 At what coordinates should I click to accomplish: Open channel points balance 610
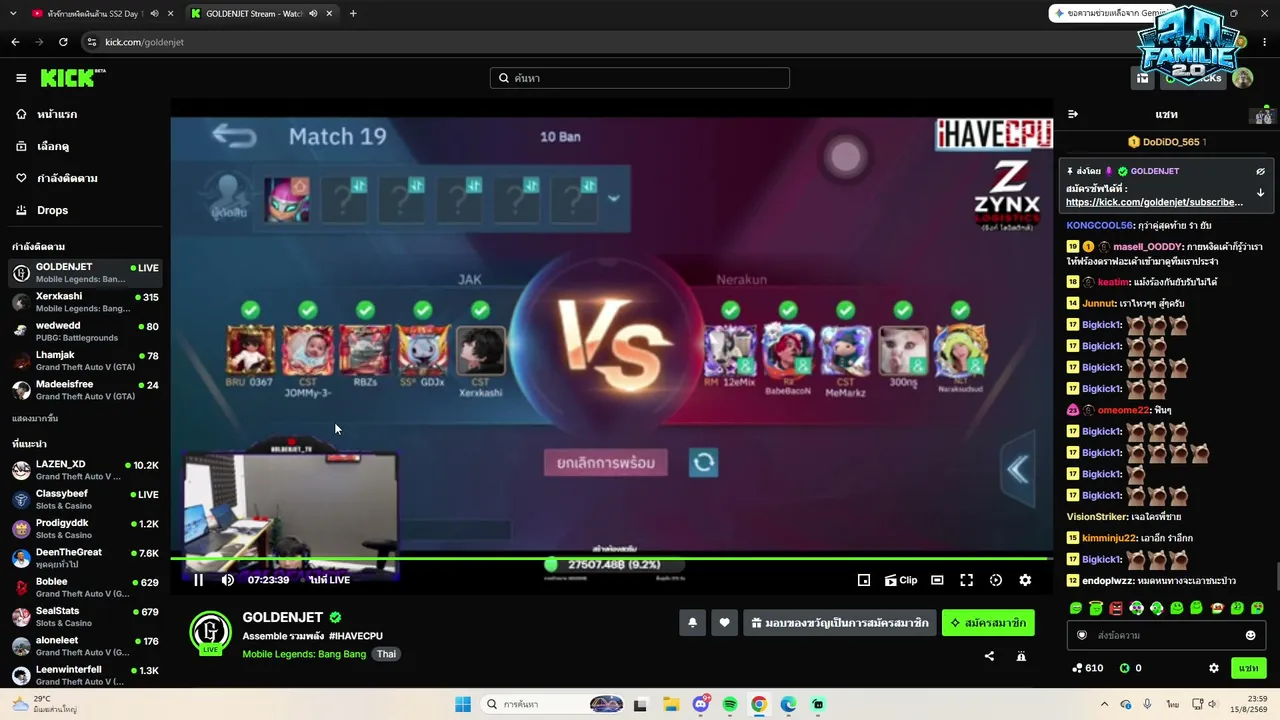coord(1087,668)
